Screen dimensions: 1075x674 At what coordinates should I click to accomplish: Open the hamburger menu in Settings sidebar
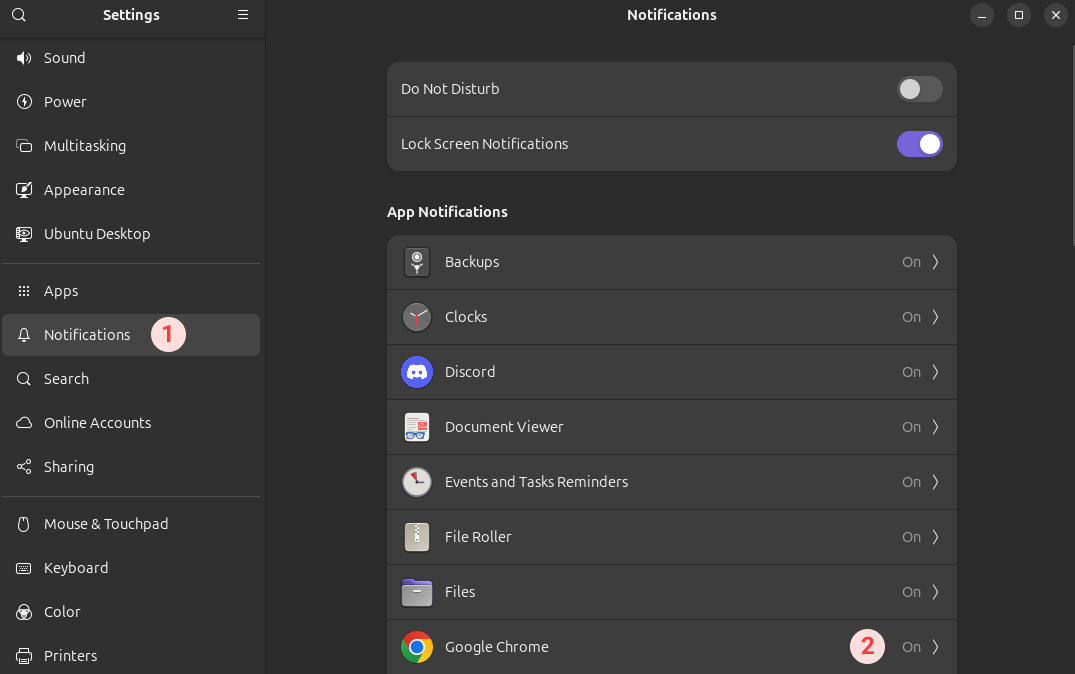pyautogui.click(x=243, y=15)
